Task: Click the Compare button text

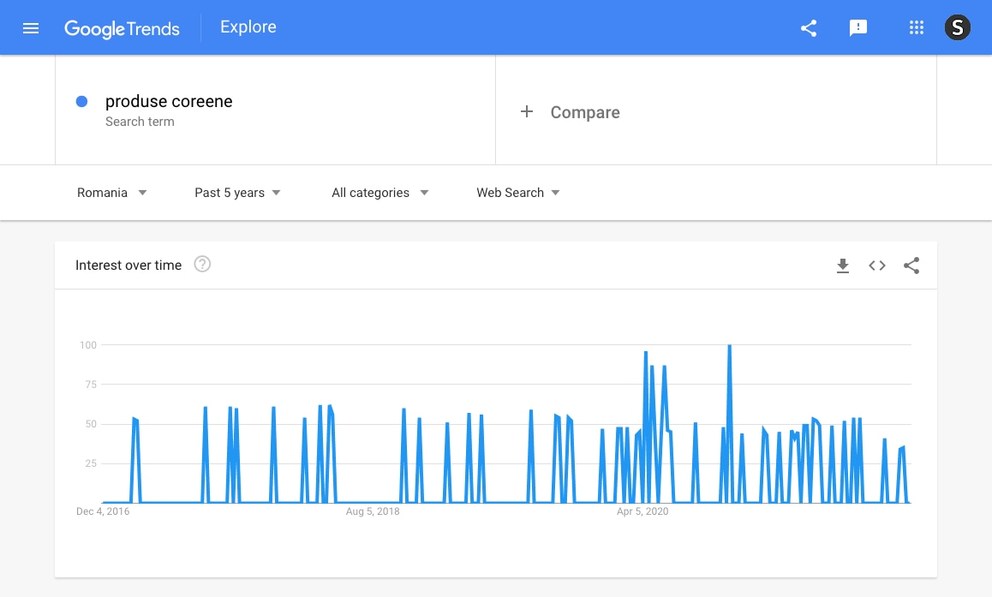Action: coord(585,113)
